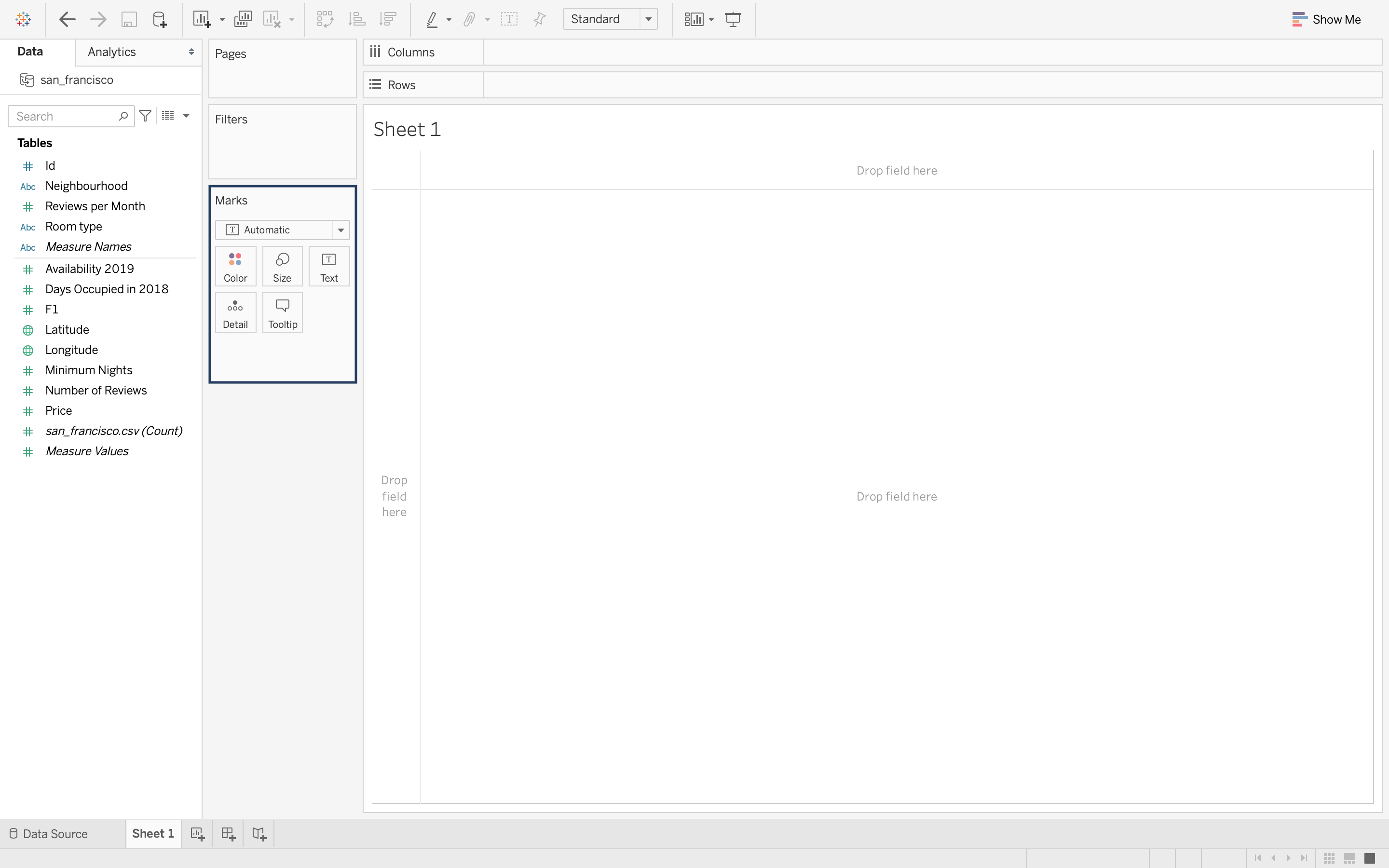Open the Show Me panel
The width and height of the screenshot is (1389, 868).
[x=1326, y=19]
